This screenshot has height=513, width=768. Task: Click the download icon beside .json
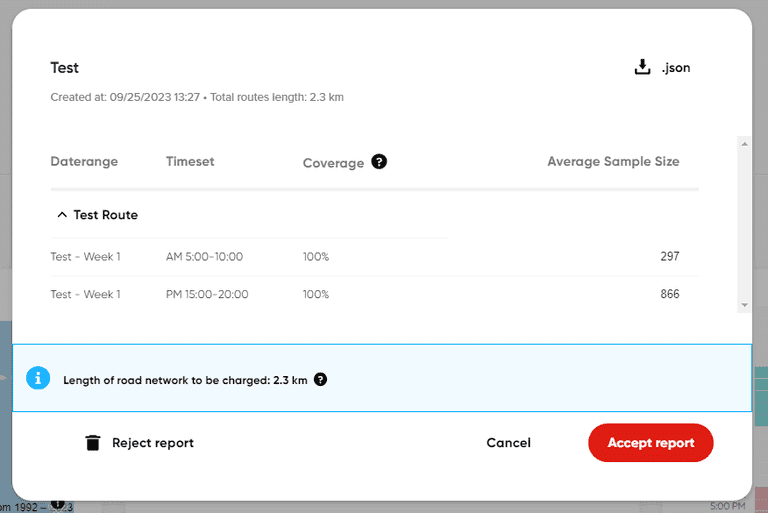[x=642, y=68]
